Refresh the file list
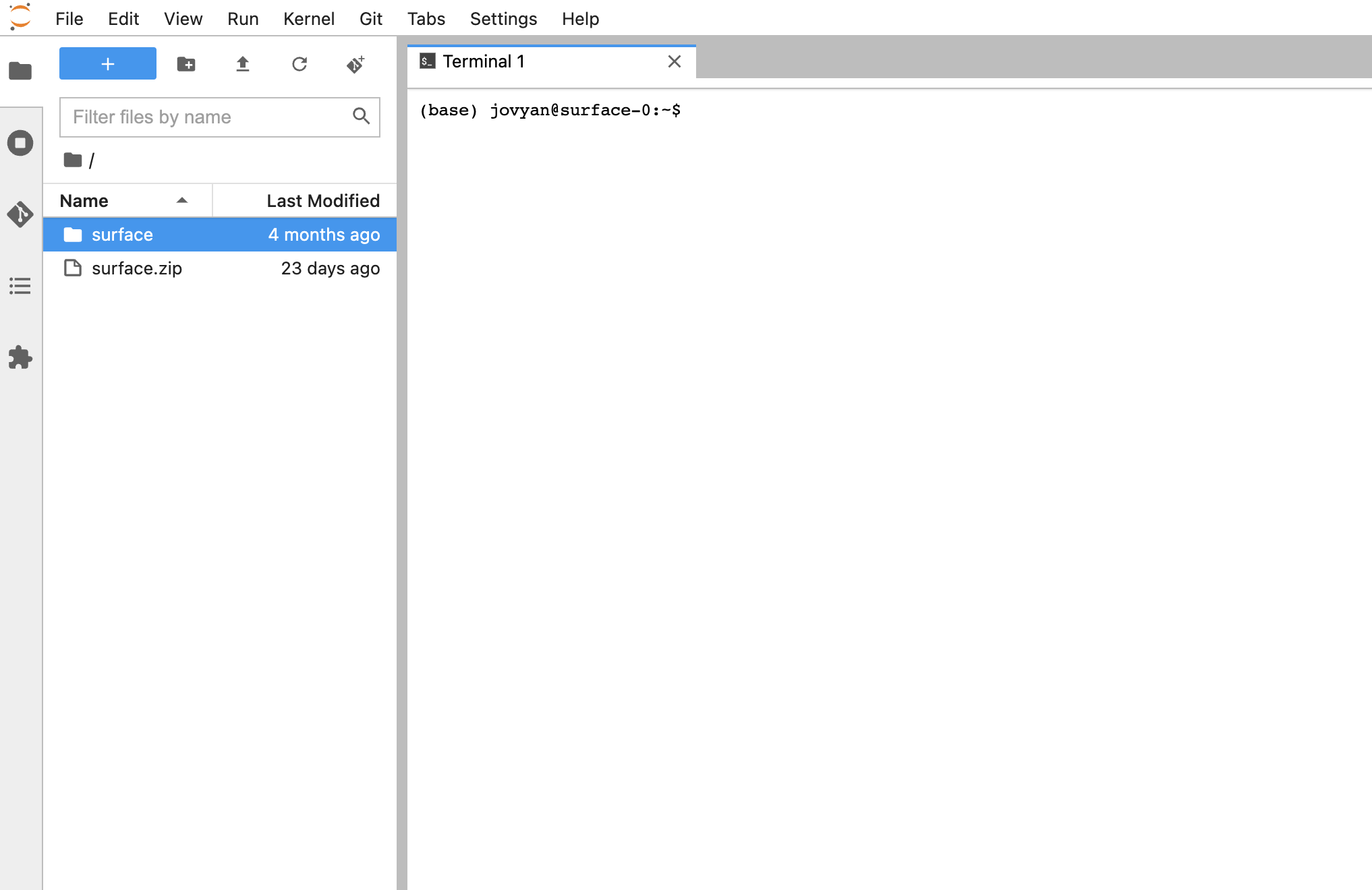This screenshot has width=1372, height=890. tap(299, 64)
